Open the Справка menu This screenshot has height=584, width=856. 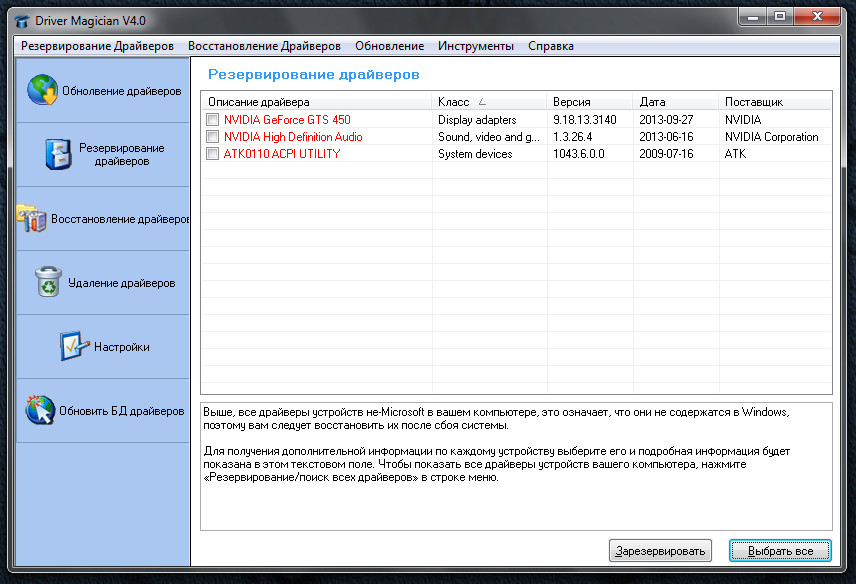(x=550, y=46)
